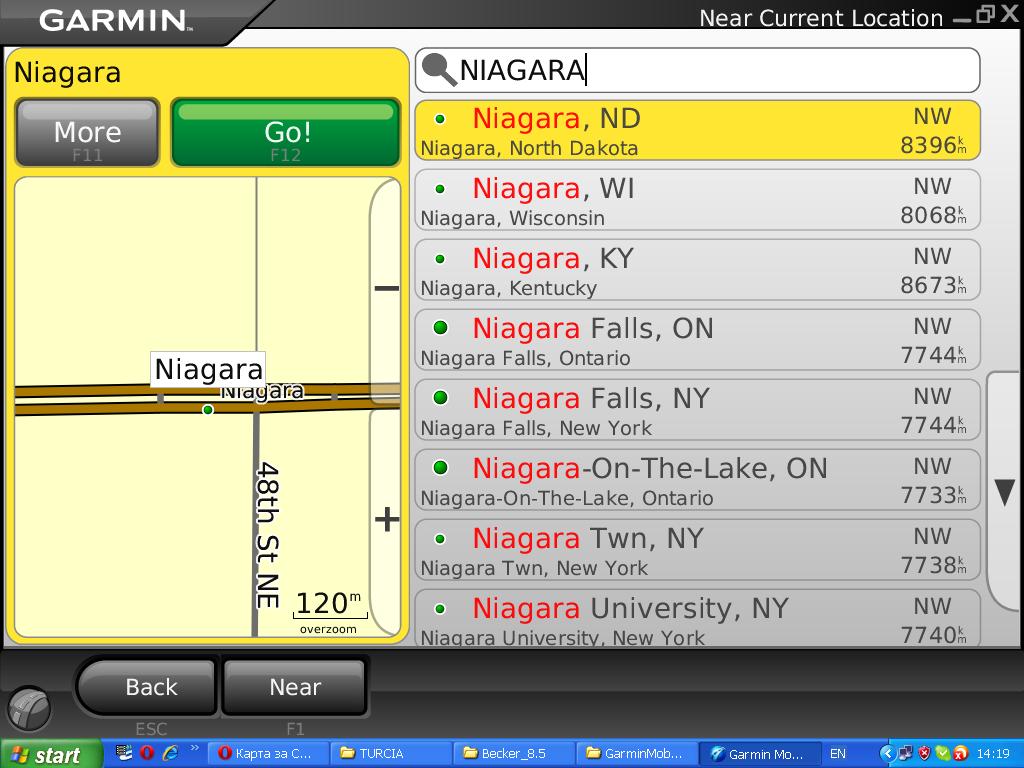Minimize the Garmin window
Viewport: 1024px width, 768px height.
[x=961, y=20]
